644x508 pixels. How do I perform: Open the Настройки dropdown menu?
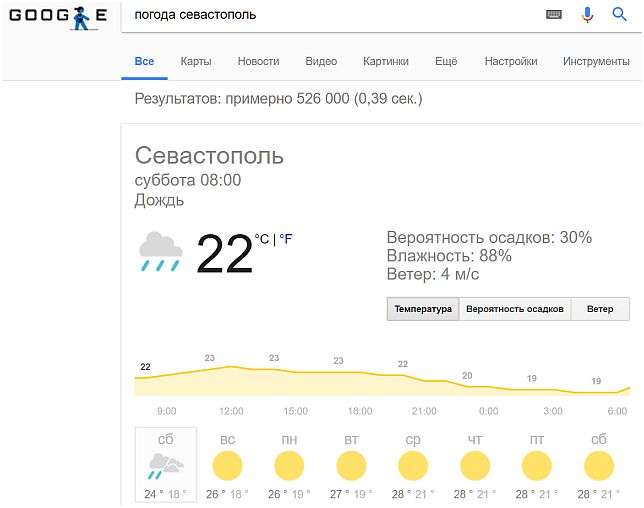click(511, 61)
